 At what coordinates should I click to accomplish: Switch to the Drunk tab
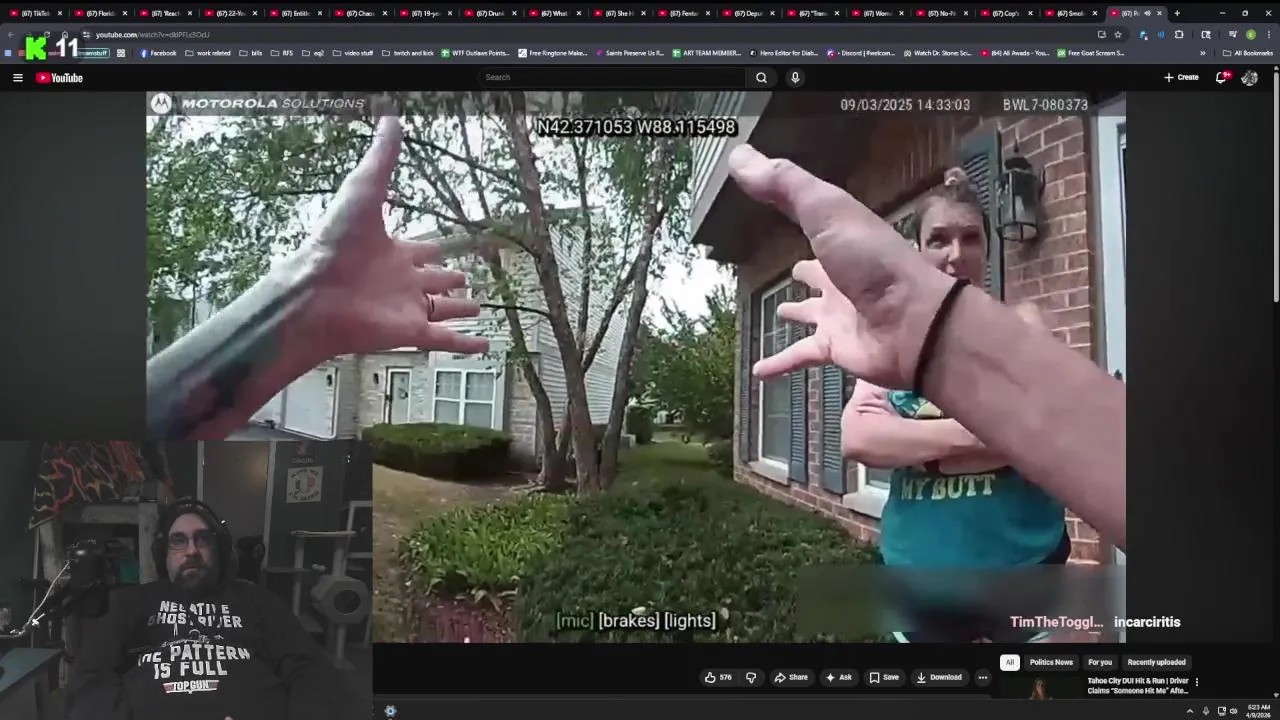point(489,13)
